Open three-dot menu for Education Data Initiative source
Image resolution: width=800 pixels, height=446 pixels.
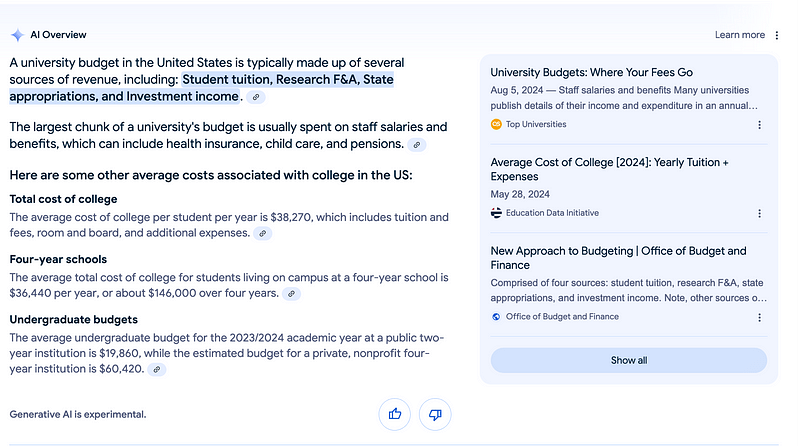[759, 213]
